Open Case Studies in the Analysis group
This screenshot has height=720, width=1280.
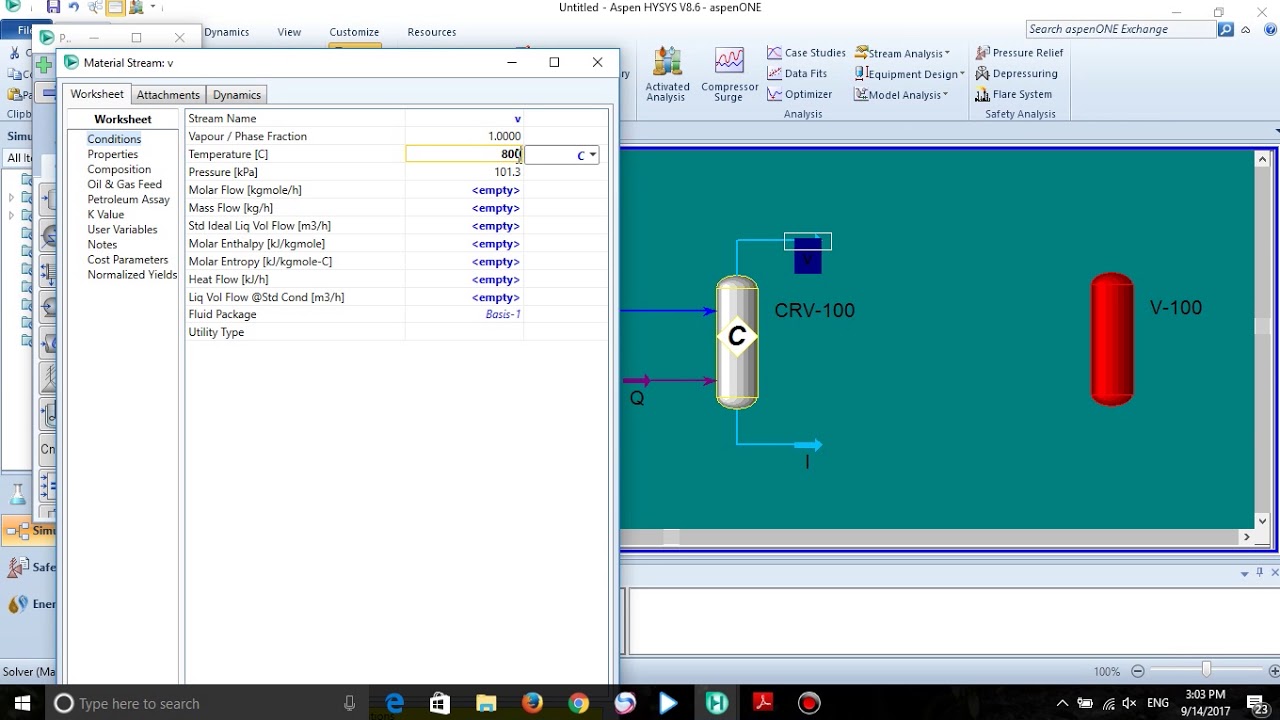(x=806, y=53)
